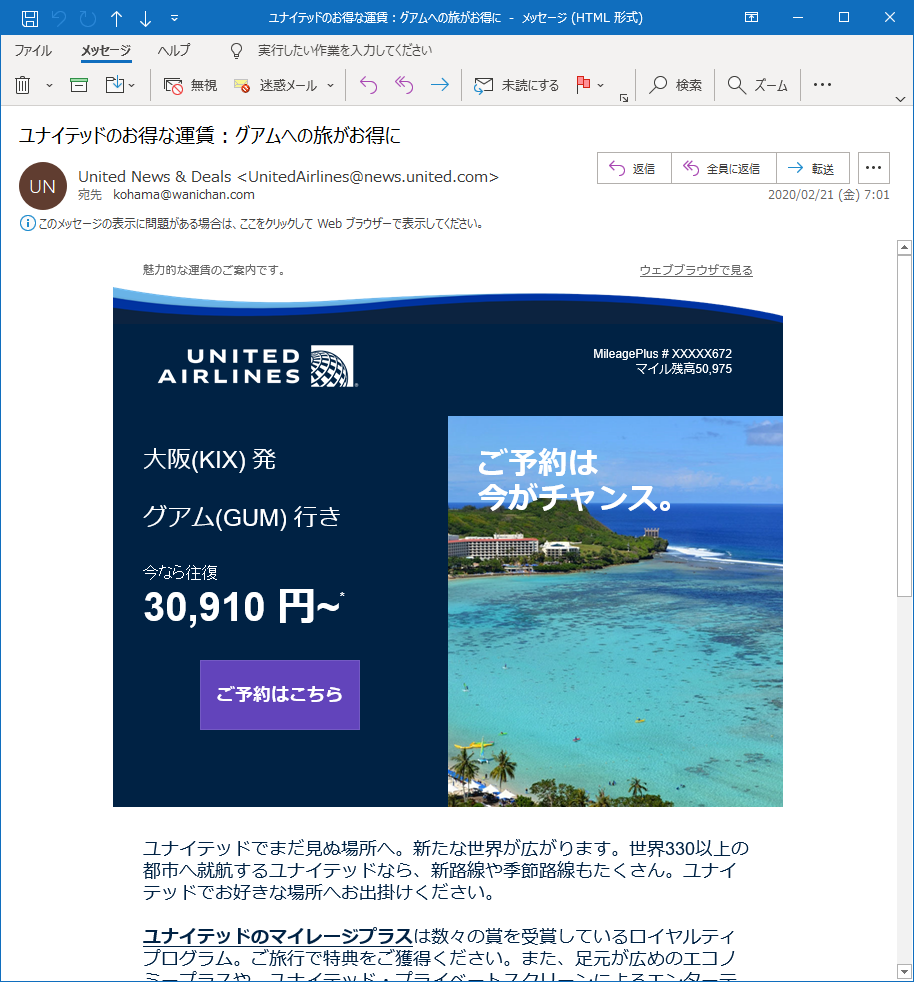The image size is (914, 982).
Task: Click the ribbon Reply All icon
Action: [404, 85]
